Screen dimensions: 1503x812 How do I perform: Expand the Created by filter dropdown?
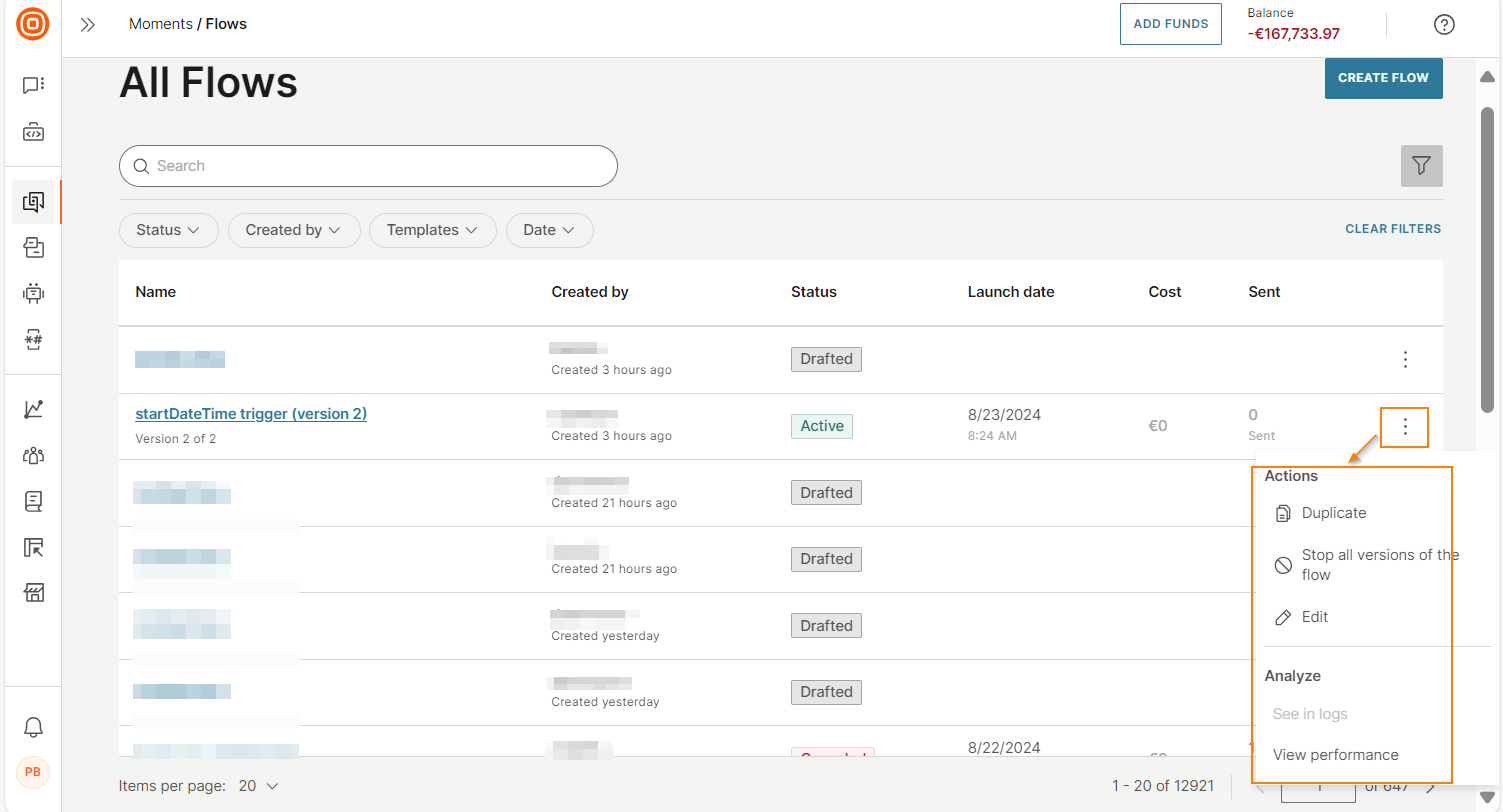293,230
